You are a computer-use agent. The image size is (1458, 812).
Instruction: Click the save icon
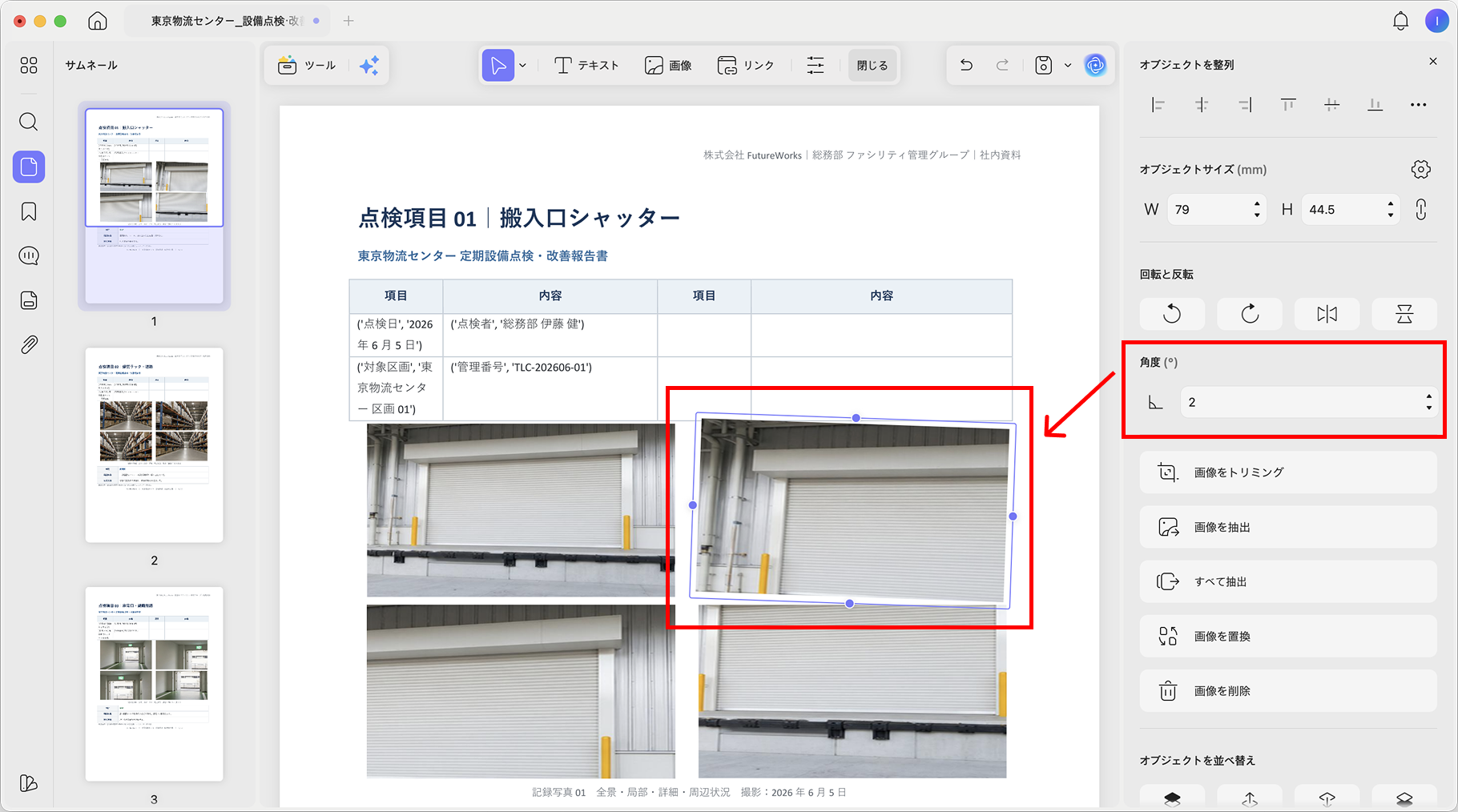click(x=1043, y=66)
